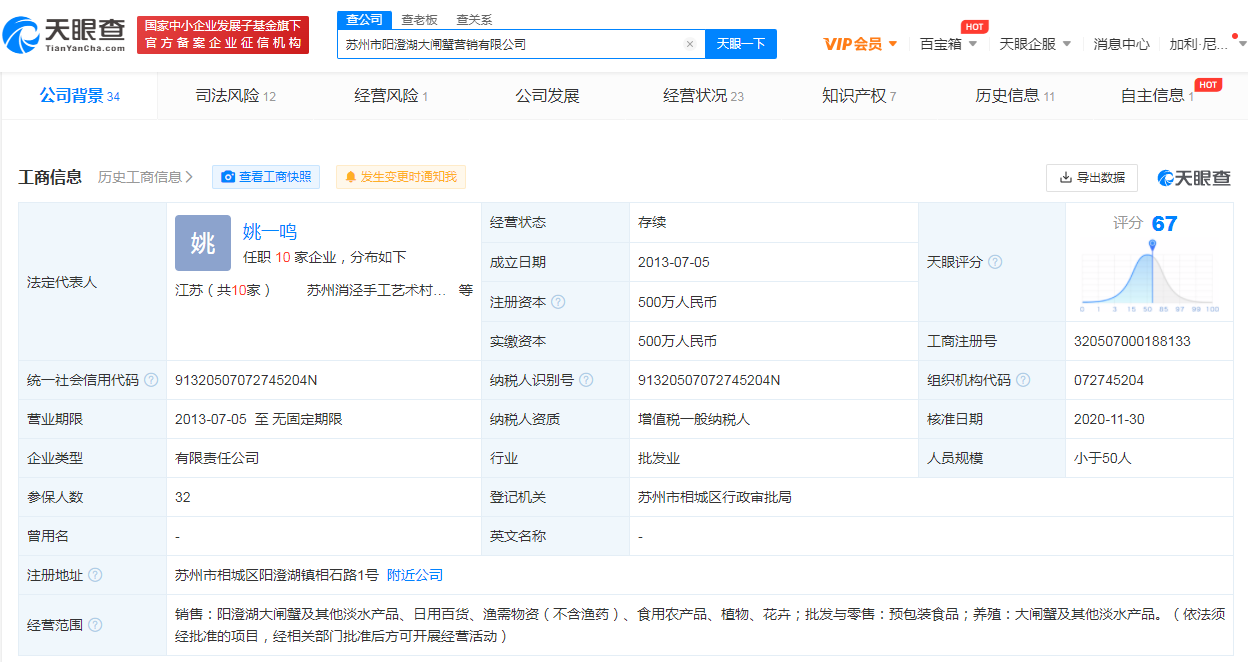1248x662 pixels.
Task: Expand 历史工商信息 chevron link
Action: (146, 177)
